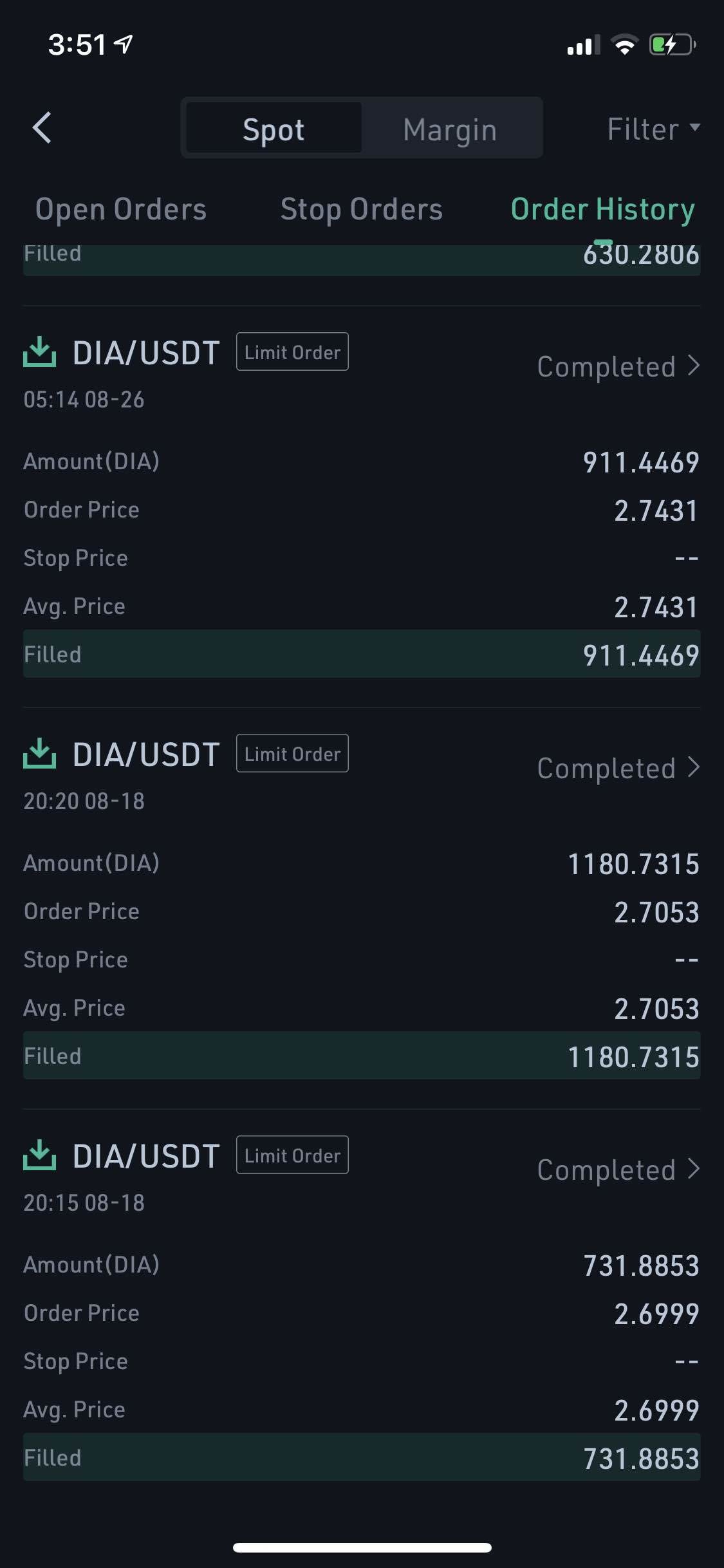Expand Completed details for 911.4469 DIA order
The width and height of the screenshot is (724, 1568).
(x=618, y=367)
